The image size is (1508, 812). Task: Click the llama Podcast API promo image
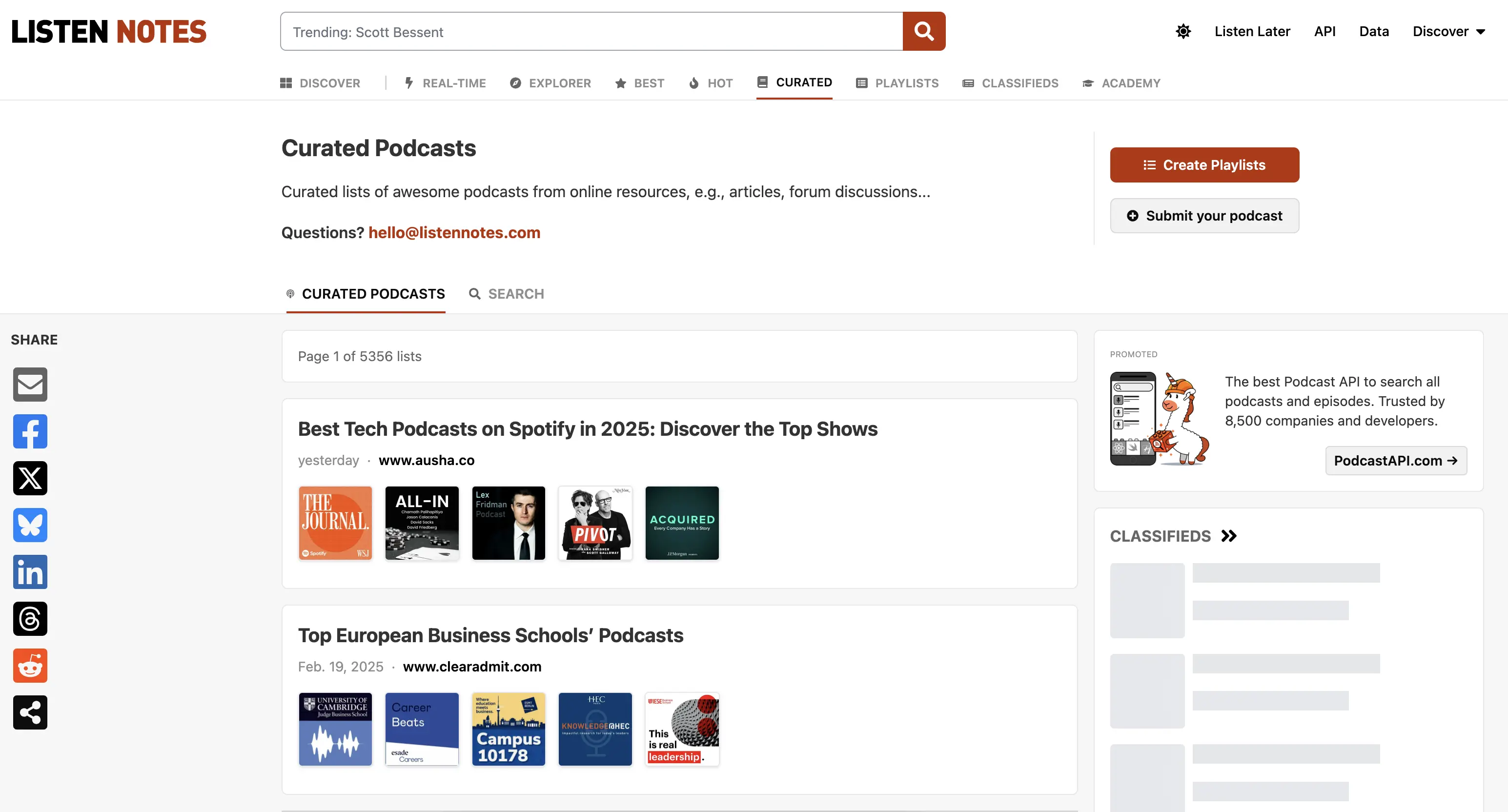point(1160,419)
